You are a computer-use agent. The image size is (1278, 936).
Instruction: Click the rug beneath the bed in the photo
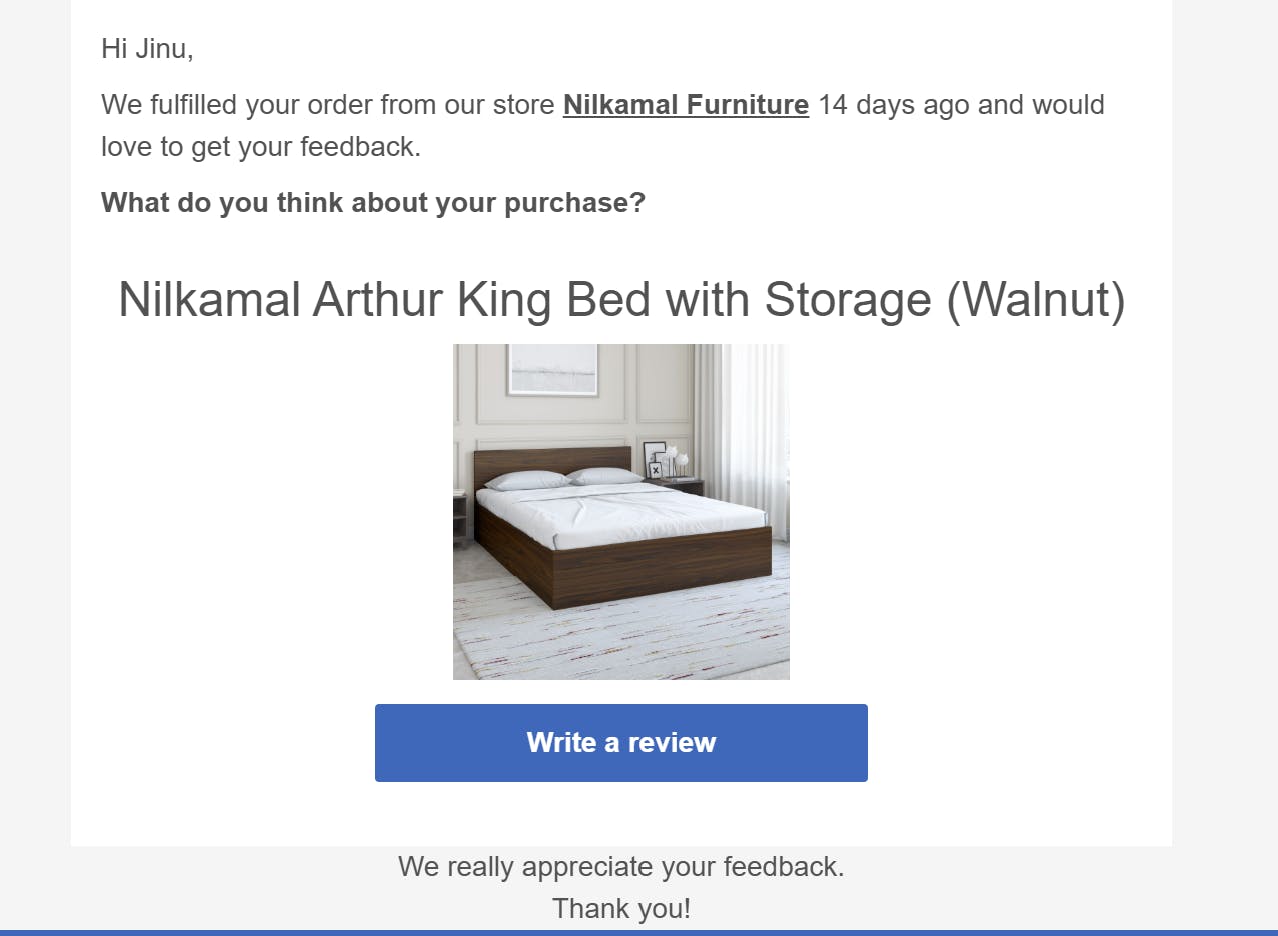[621, 630]
